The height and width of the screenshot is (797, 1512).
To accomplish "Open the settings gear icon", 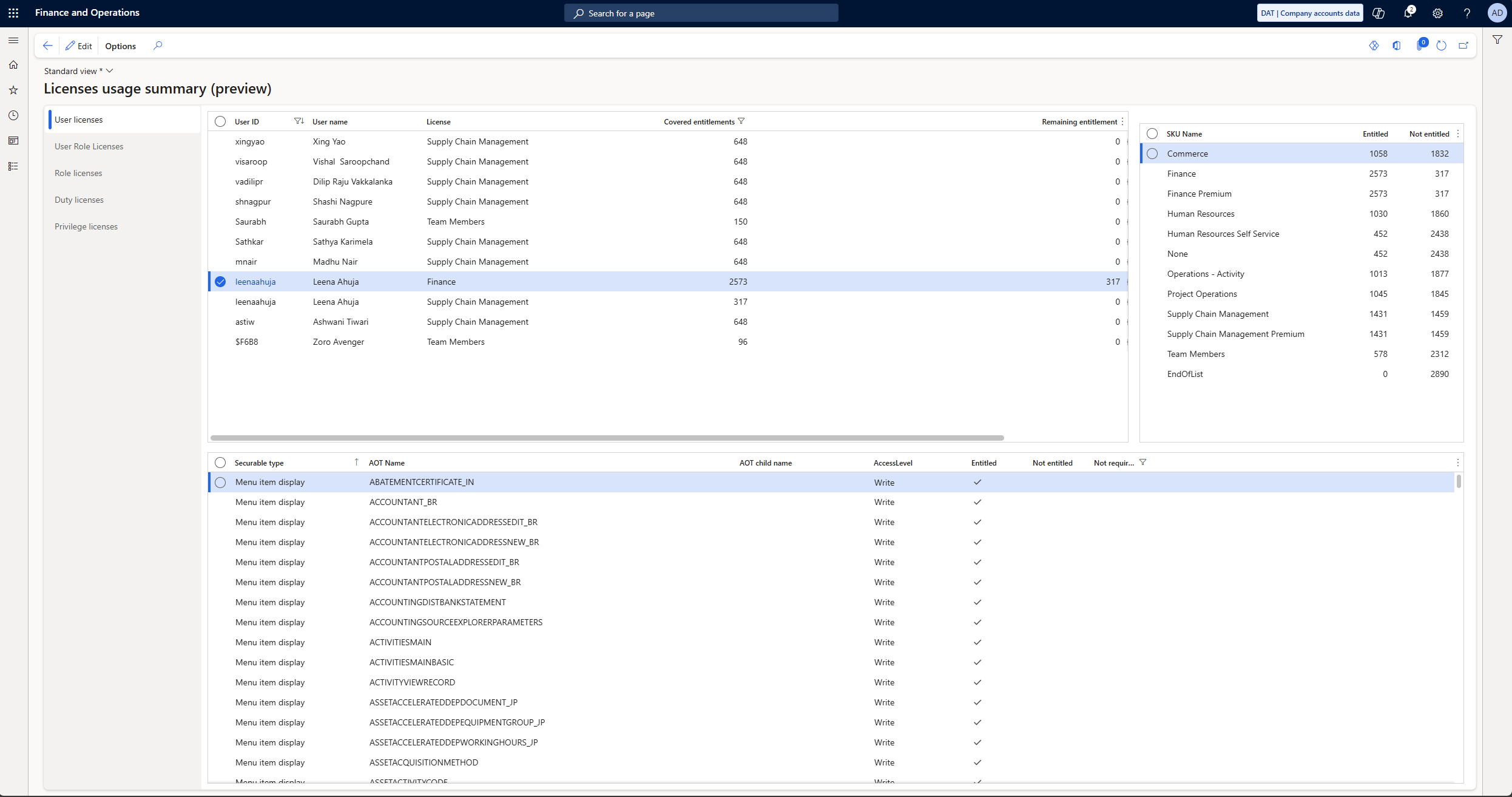I will [1437, 13].
